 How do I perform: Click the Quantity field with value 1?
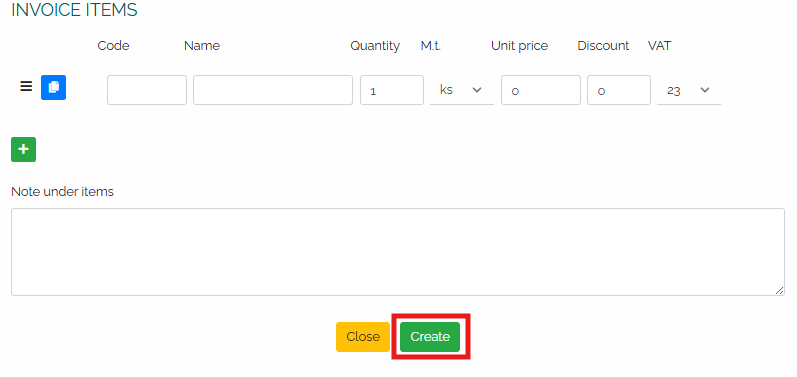point(392,90)
